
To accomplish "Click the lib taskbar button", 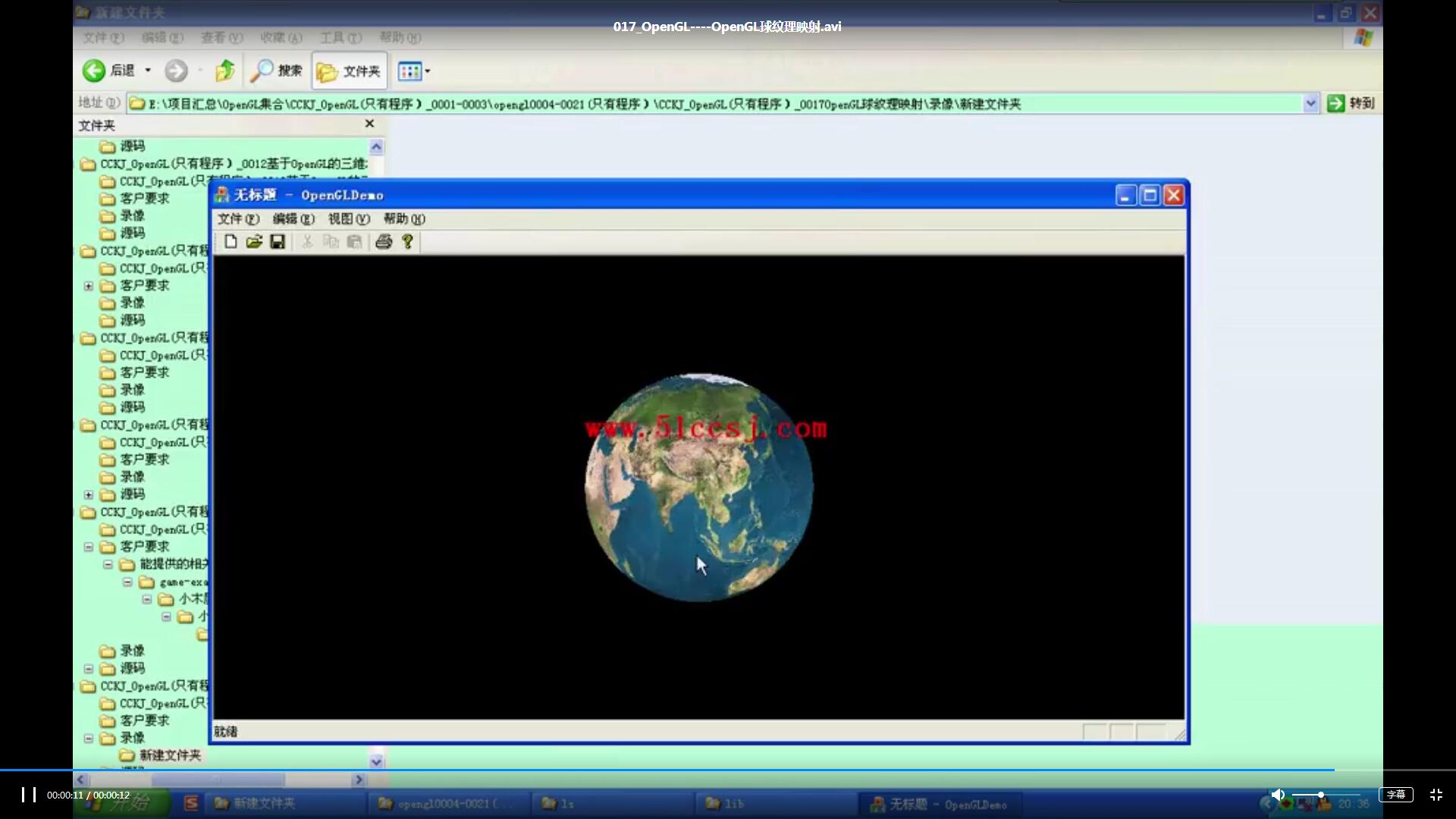I will point(776,804).
